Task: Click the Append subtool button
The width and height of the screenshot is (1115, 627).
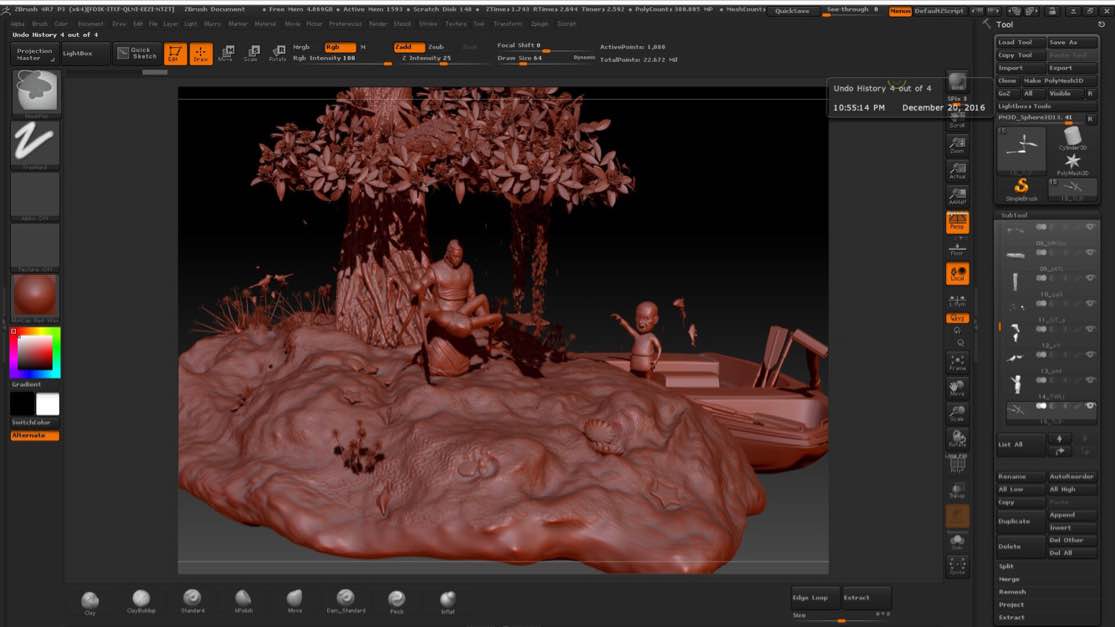Action: (x=1072, y=515)
